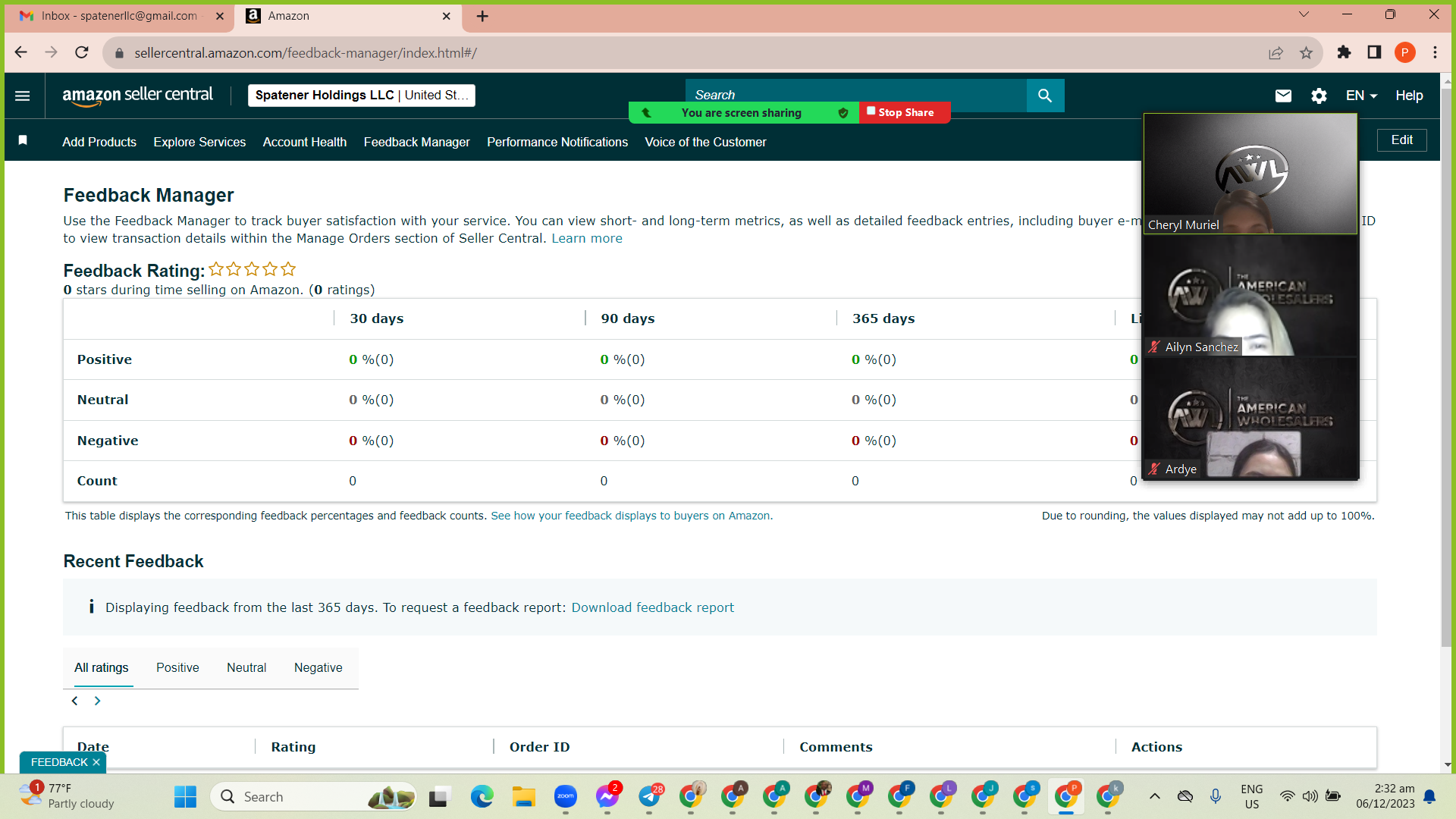The width and height of the screenshot is (1456, 819).
Task: Click the browser address bar URL
Action: point(306,53)
